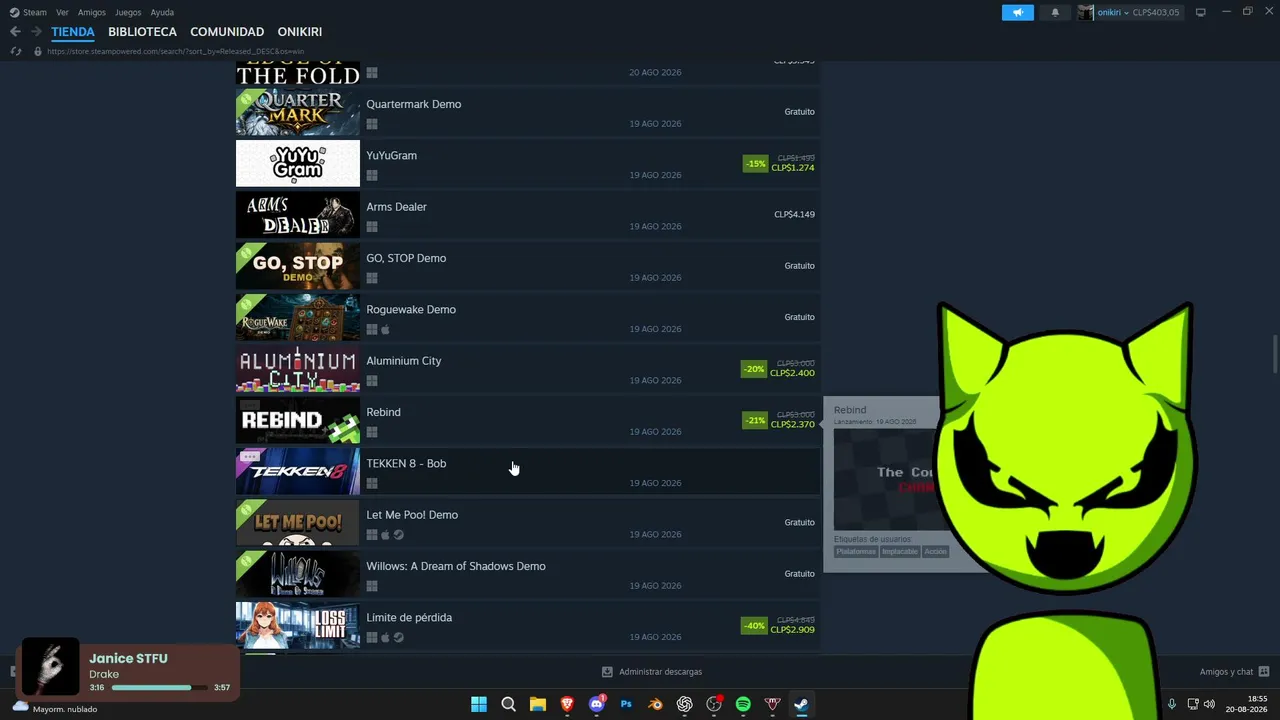Open the GO, STOP Demo listing

coord(528,266)
